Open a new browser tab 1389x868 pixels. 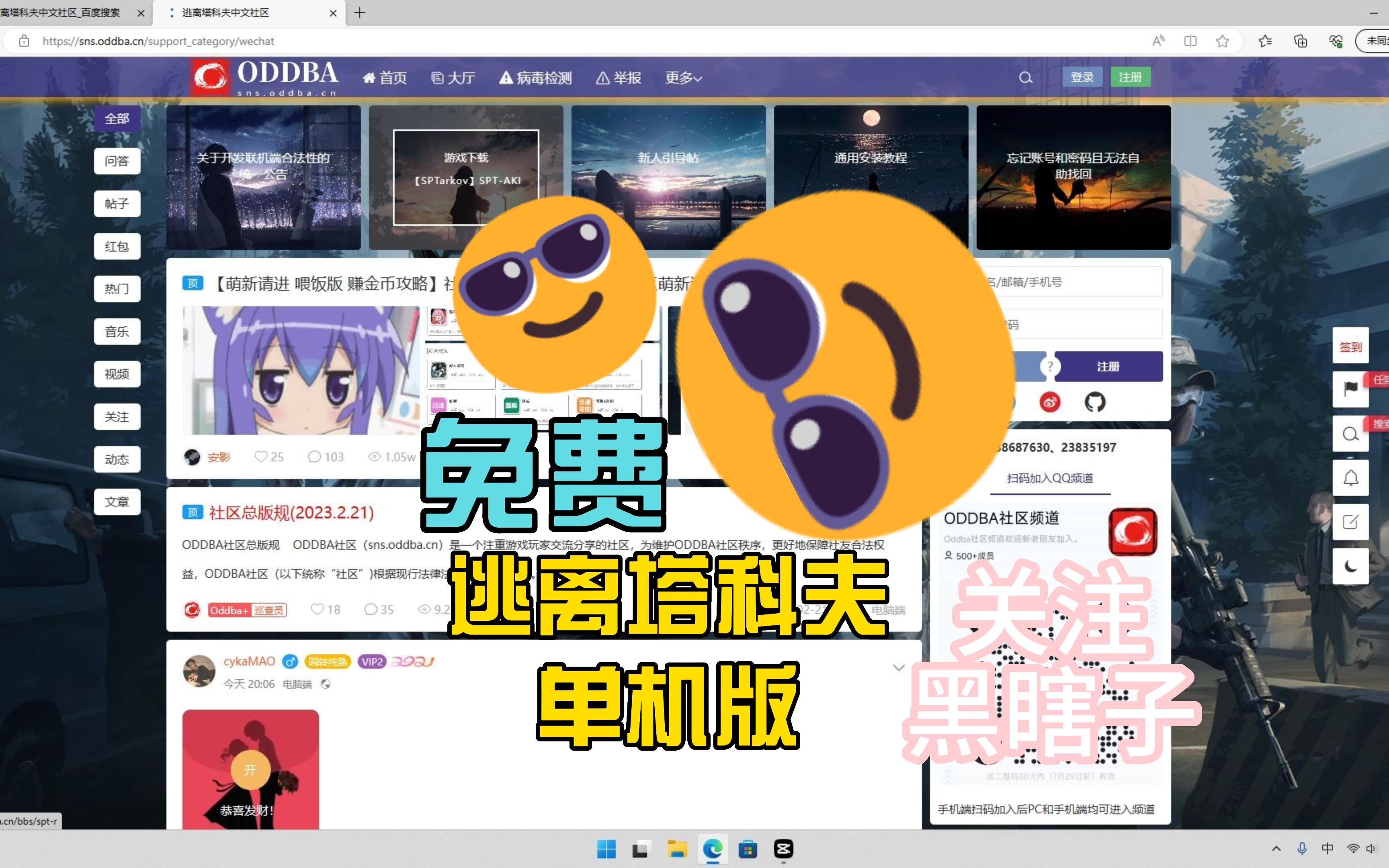click(x=360, y=12)
